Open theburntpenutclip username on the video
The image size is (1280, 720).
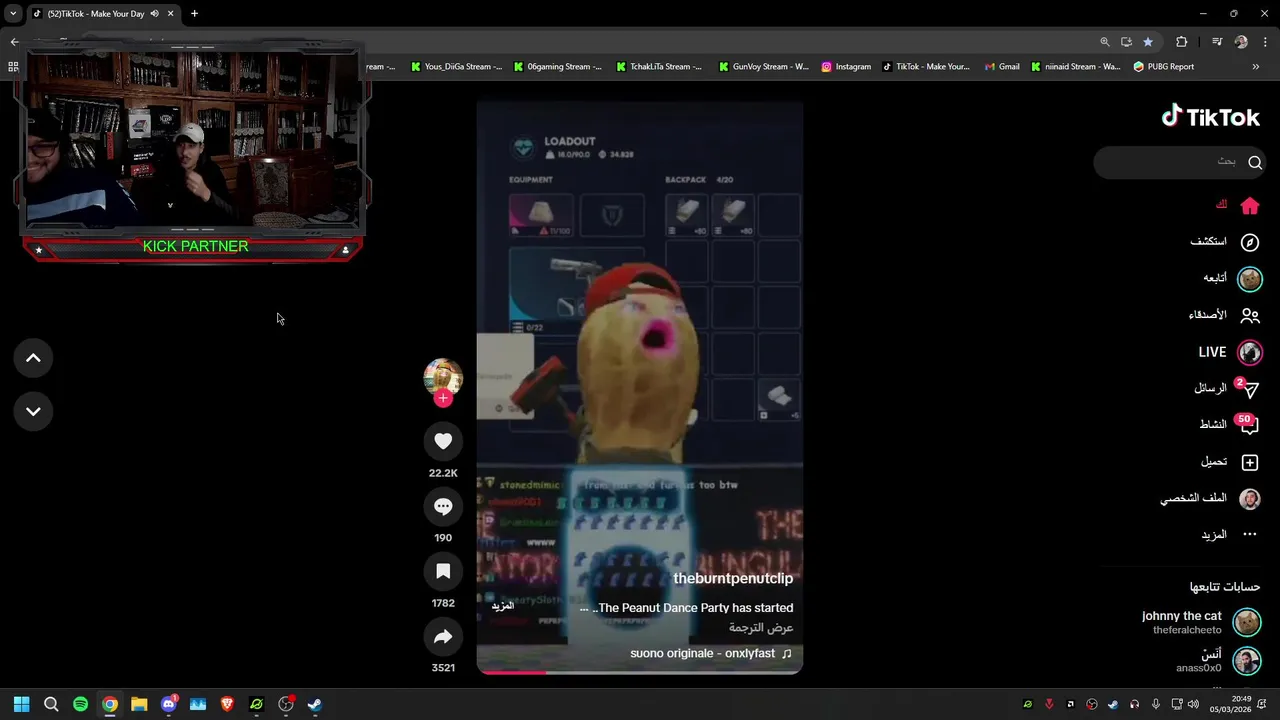(x=733, y=578)
